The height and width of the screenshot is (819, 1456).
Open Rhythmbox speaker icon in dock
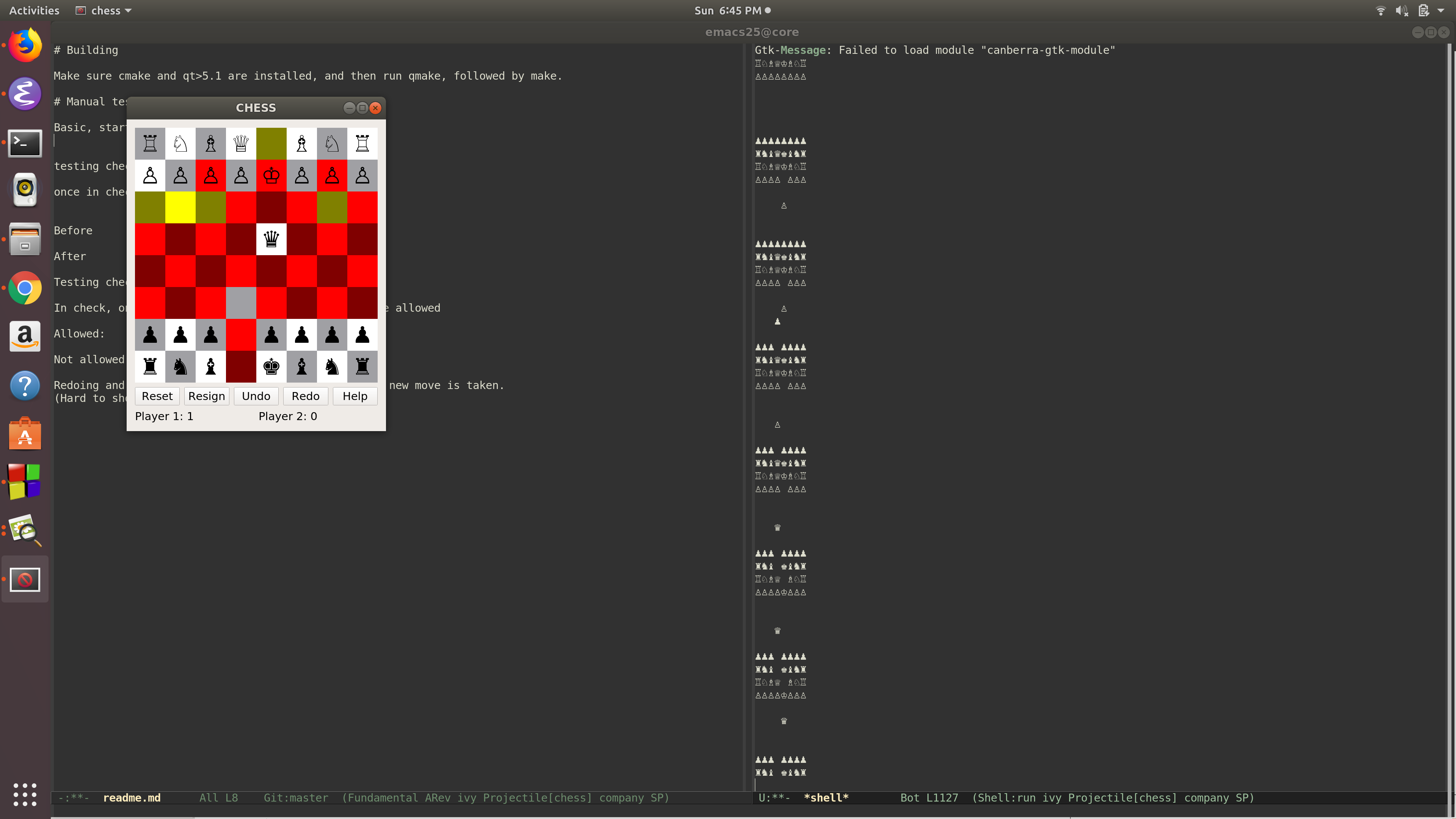(x=25, y=189)
